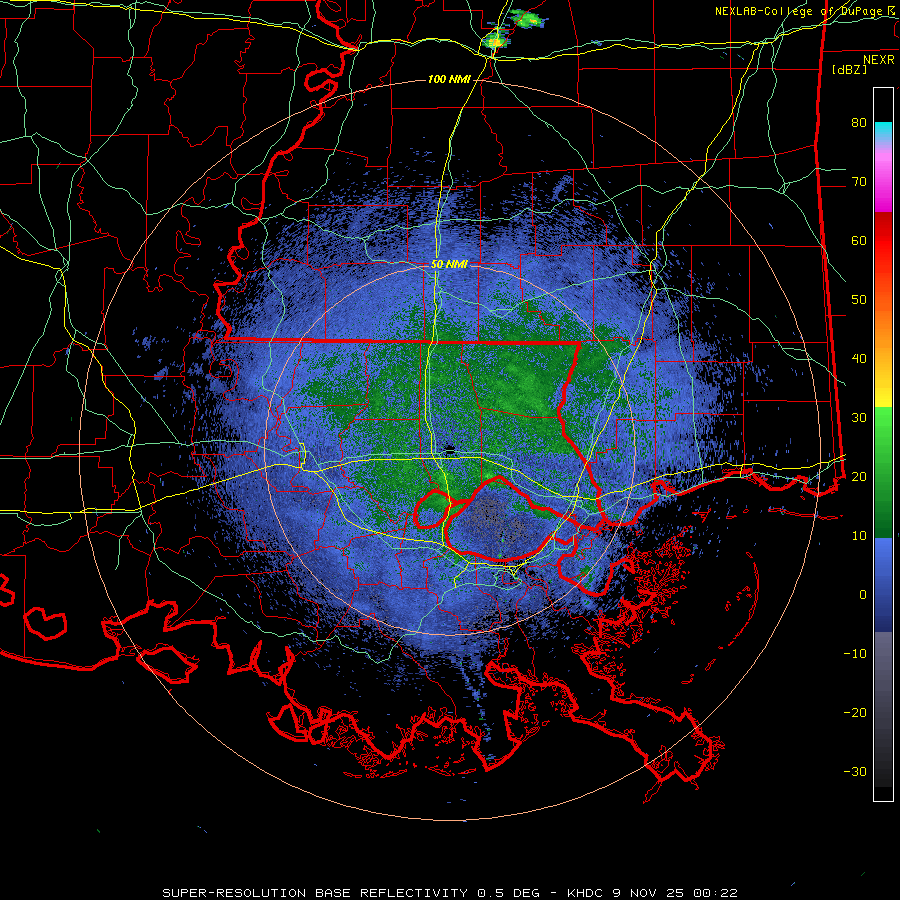This screenshot has width=900, height=900.
Task: Click the NEXLAB-College of DuPage credit text
Action: (805, 11)
